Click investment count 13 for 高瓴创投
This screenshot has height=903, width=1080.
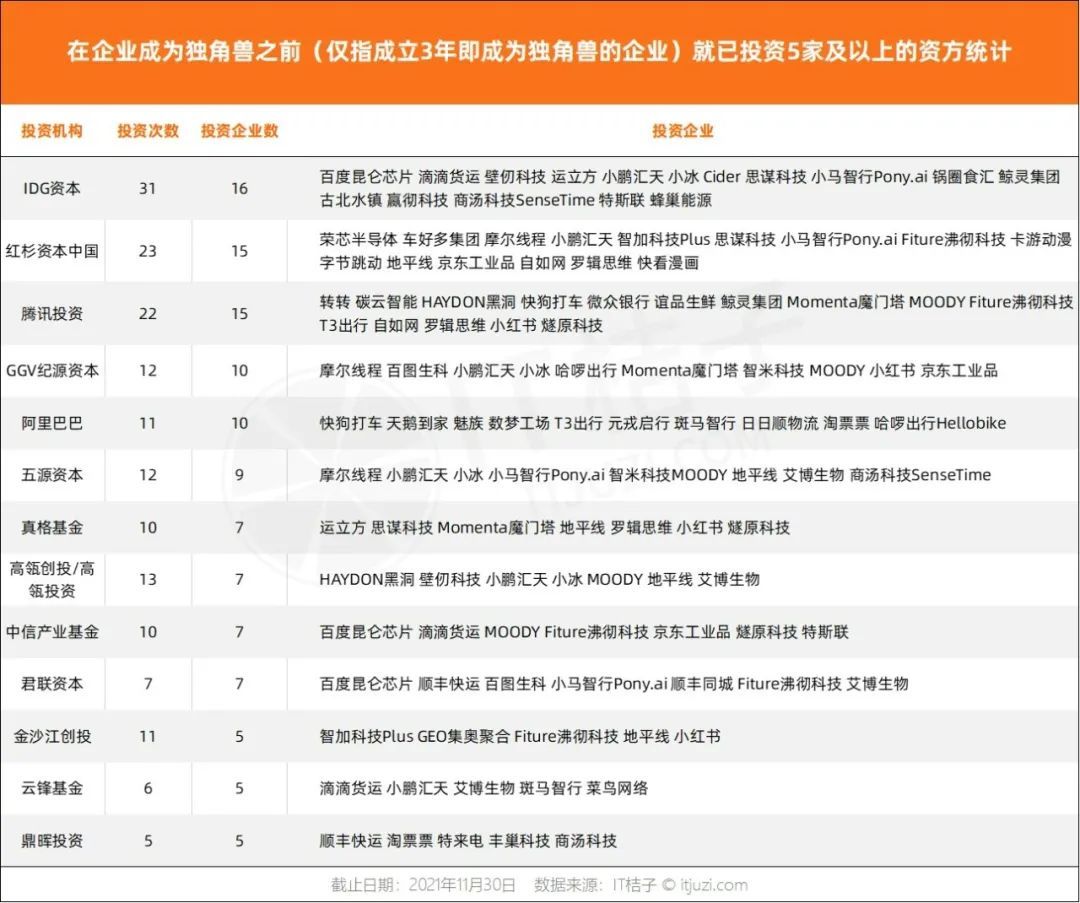(147, 579)
